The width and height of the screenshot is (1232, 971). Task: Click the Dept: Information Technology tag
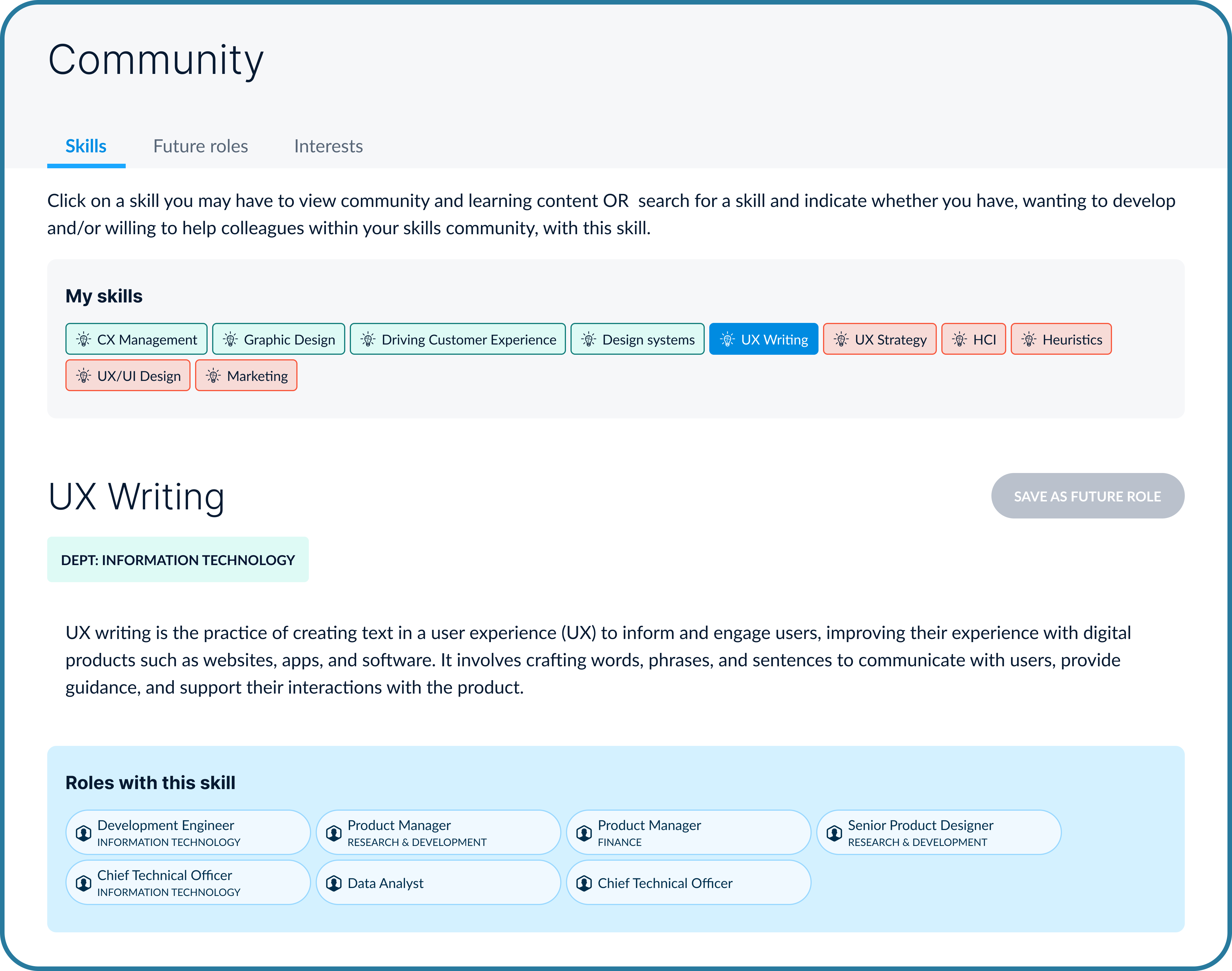coord(178,560)
